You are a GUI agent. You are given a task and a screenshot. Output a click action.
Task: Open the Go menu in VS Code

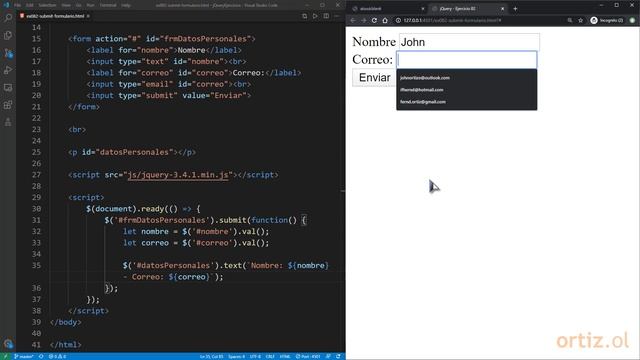click(78, 5)
